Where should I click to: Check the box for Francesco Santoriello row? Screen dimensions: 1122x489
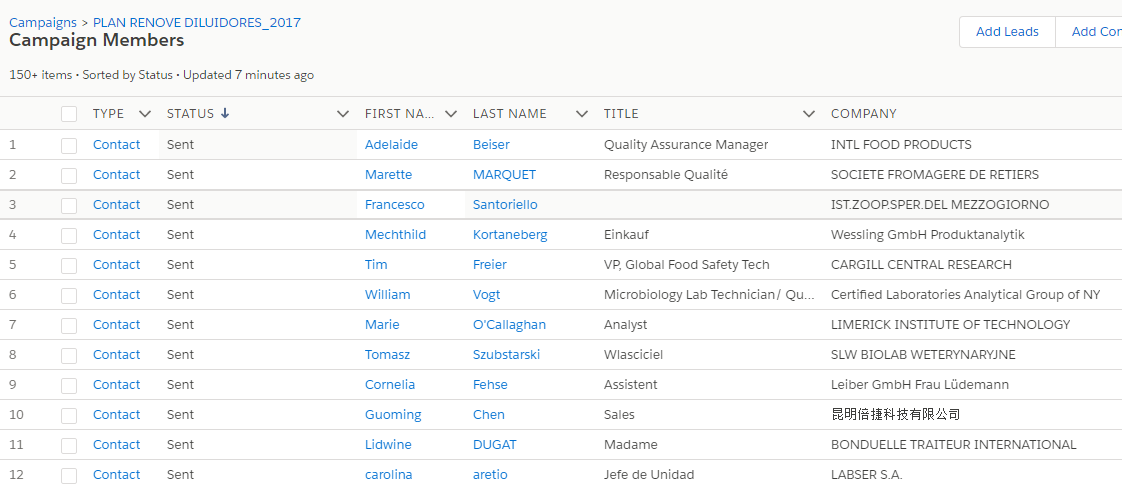tap(69, 205)
